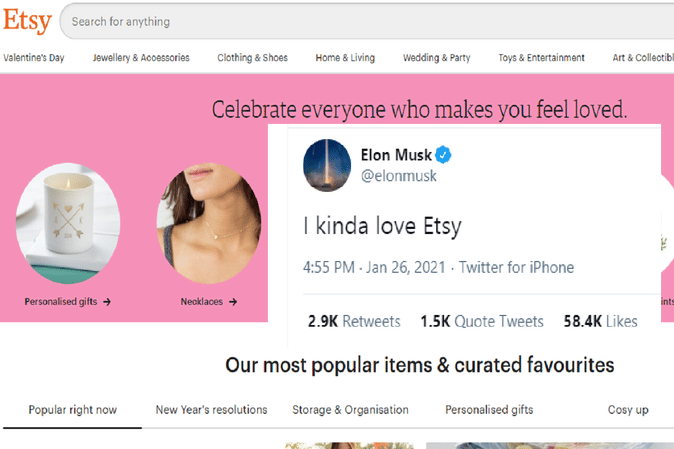
Task: Switch to Storage & Organisation tab
Action: [x=350, y=410]
